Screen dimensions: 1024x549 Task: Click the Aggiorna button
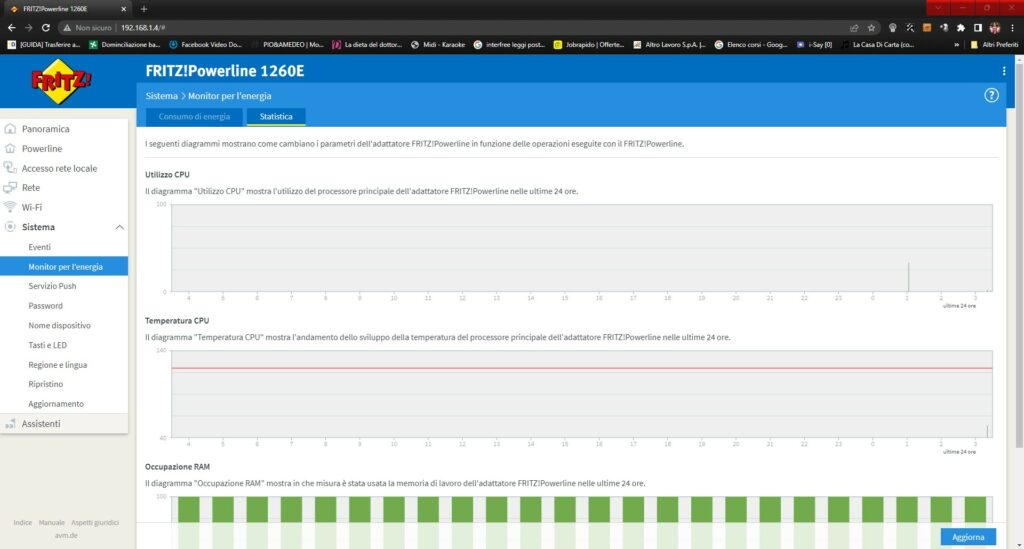968,537
